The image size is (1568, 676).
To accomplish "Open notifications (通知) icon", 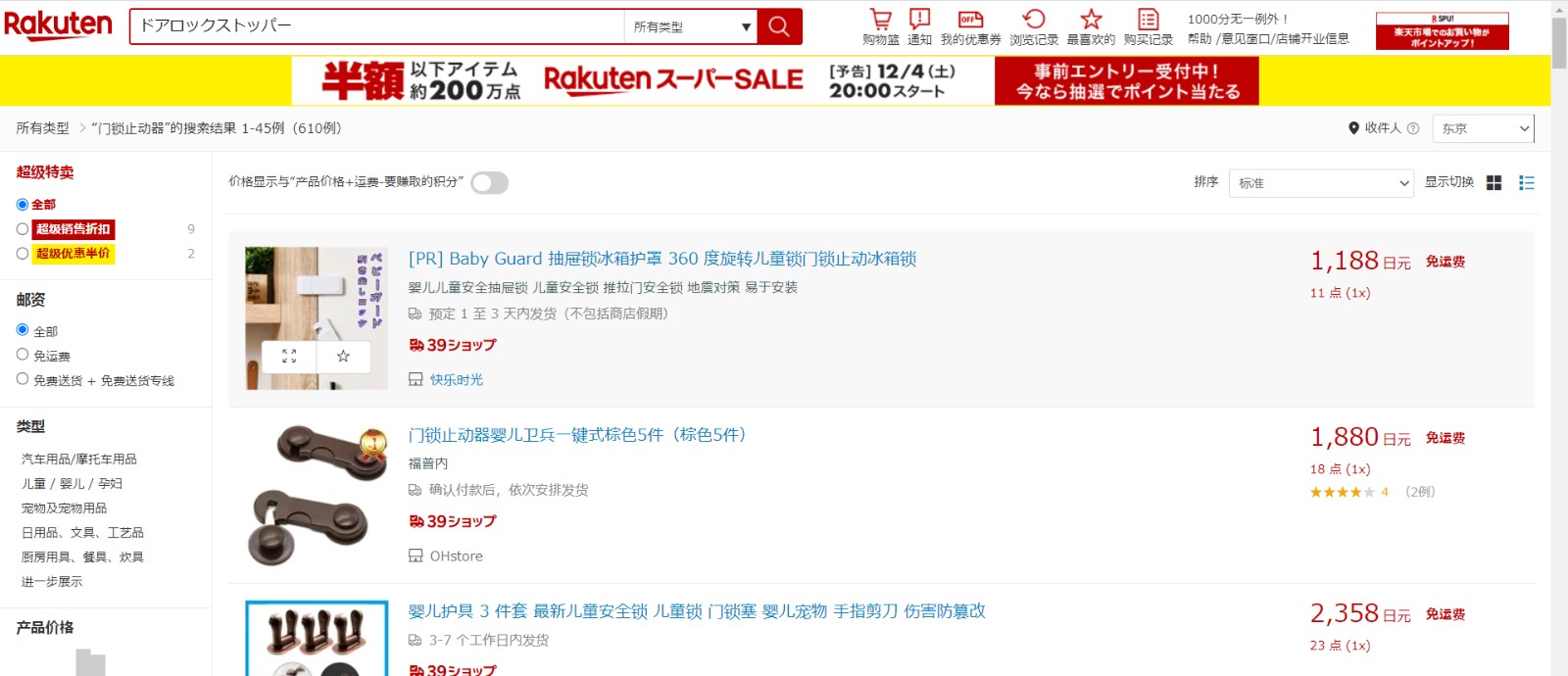I will [919, 27].
